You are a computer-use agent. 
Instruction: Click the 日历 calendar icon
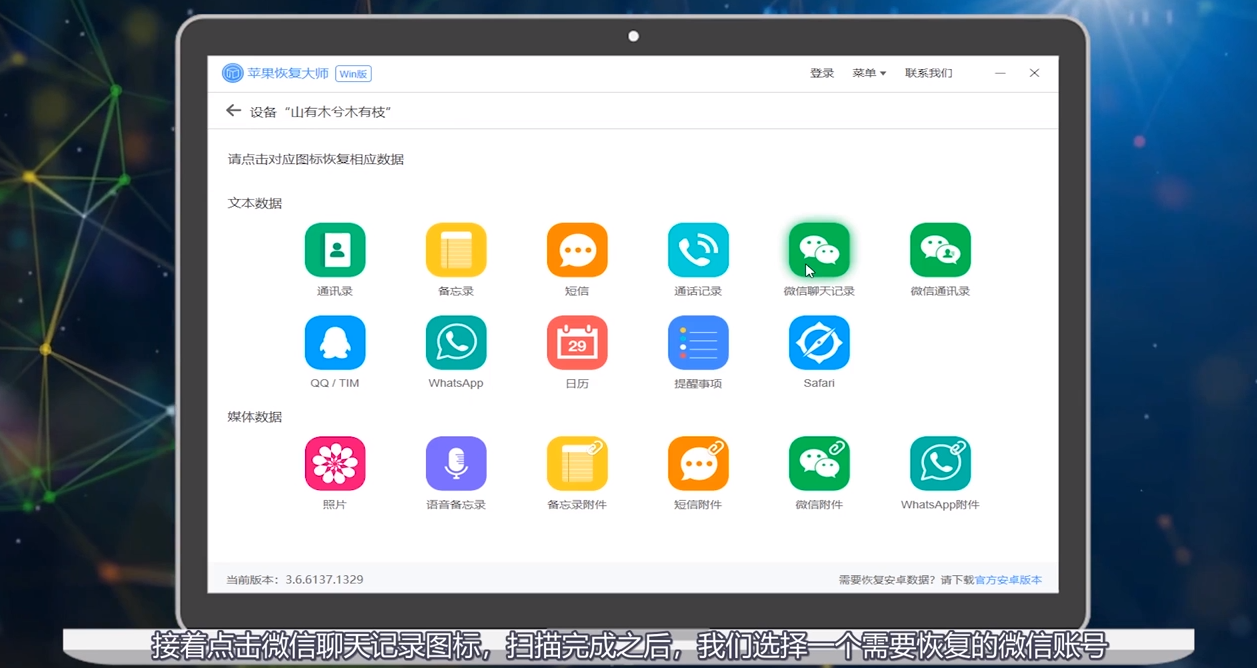(x=577, y=343)
